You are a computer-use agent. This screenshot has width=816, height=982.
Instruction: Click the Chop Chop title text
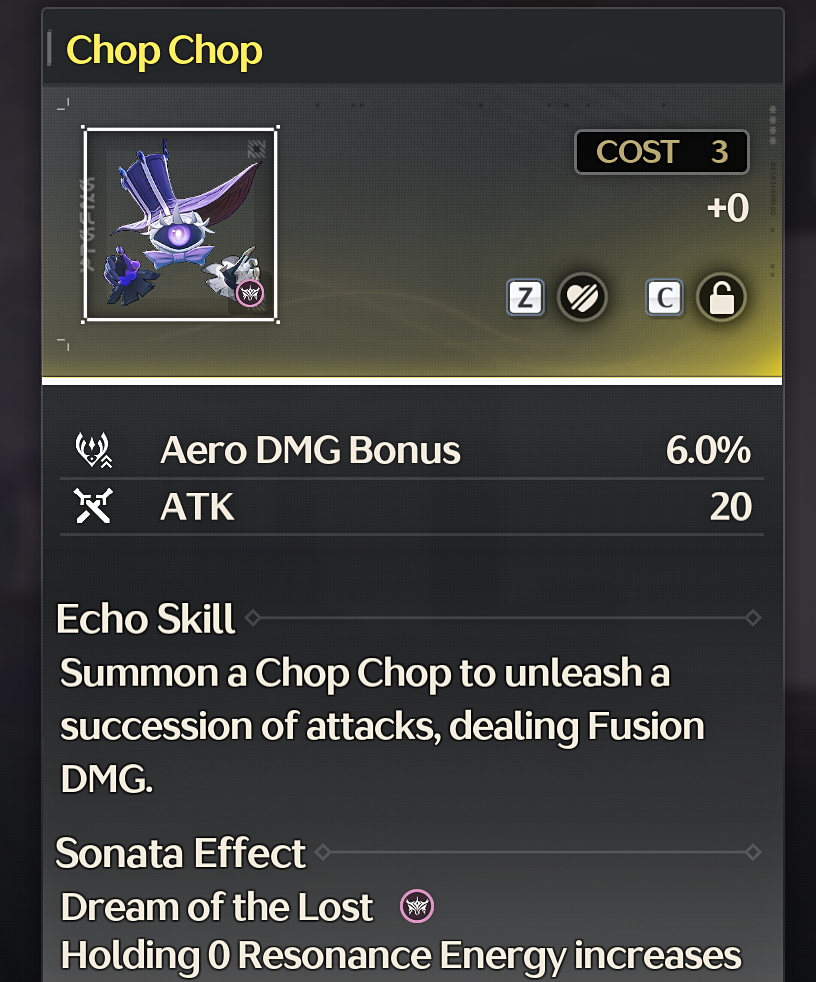pos(164,50)
